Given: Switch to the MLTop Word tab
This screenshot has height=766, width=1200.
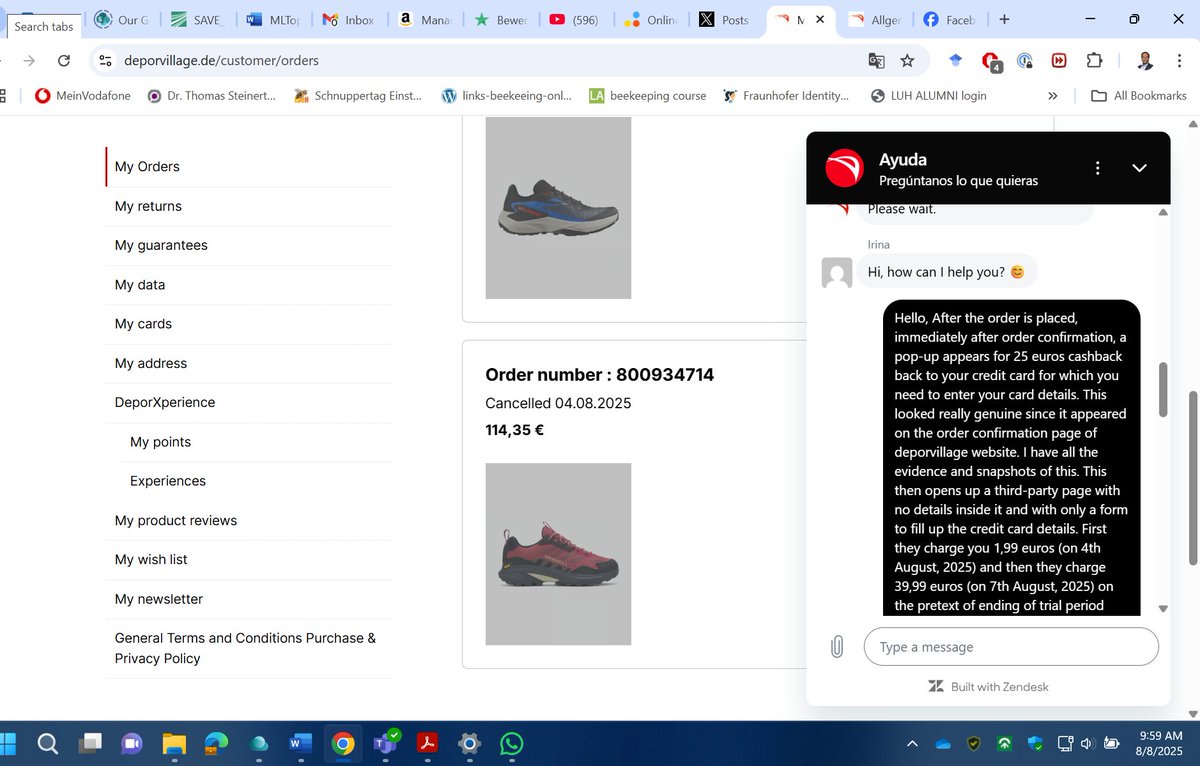Looking at the screenshot, I should pos(273,20).
